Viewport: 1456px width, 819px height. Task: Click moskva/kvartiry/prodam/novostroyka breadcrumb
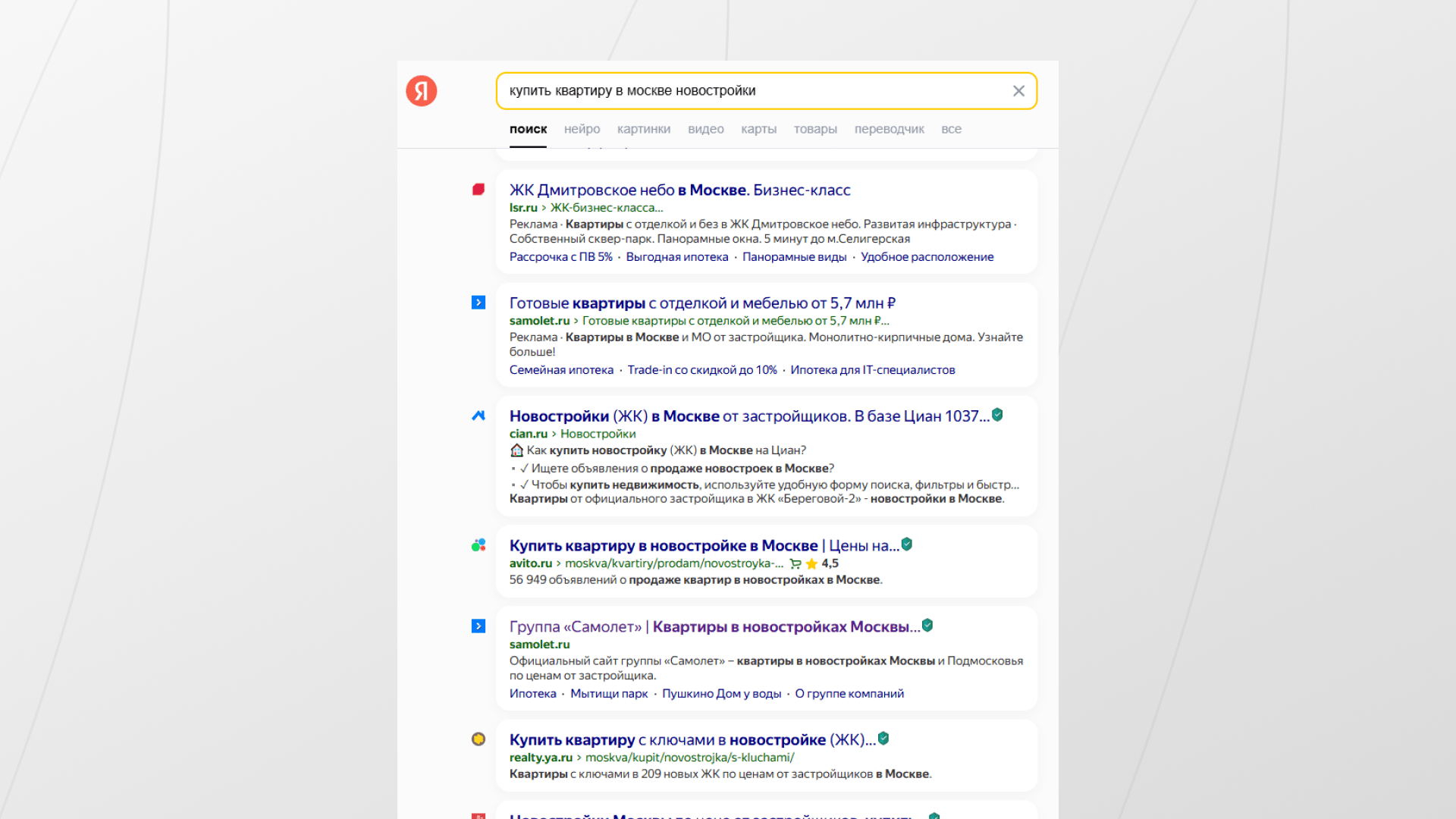pyautogui.click(x=674, y=563)
